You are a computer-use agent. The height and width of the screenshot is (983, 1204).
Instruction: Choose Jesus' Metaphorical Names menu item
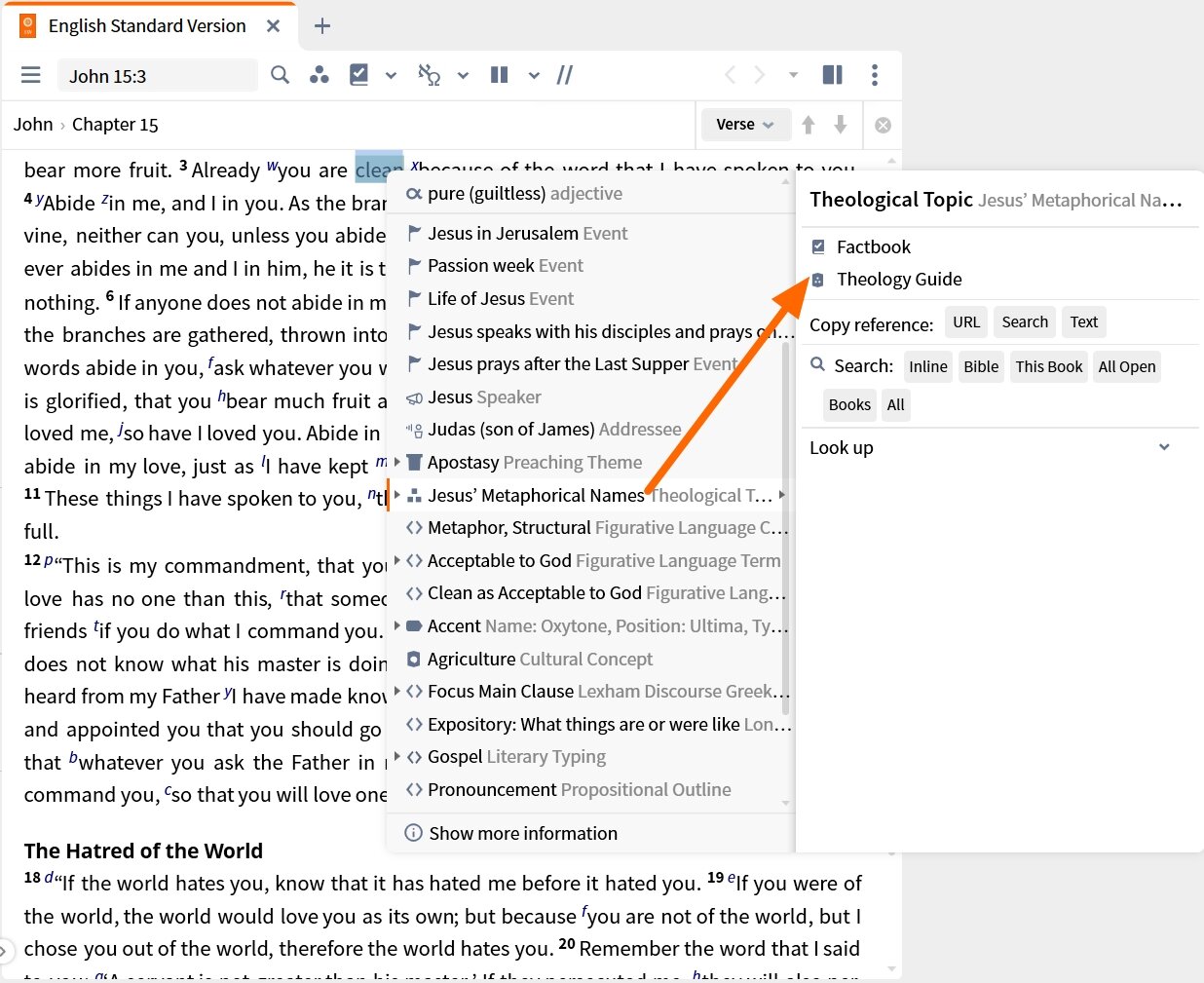click(590, 496)
